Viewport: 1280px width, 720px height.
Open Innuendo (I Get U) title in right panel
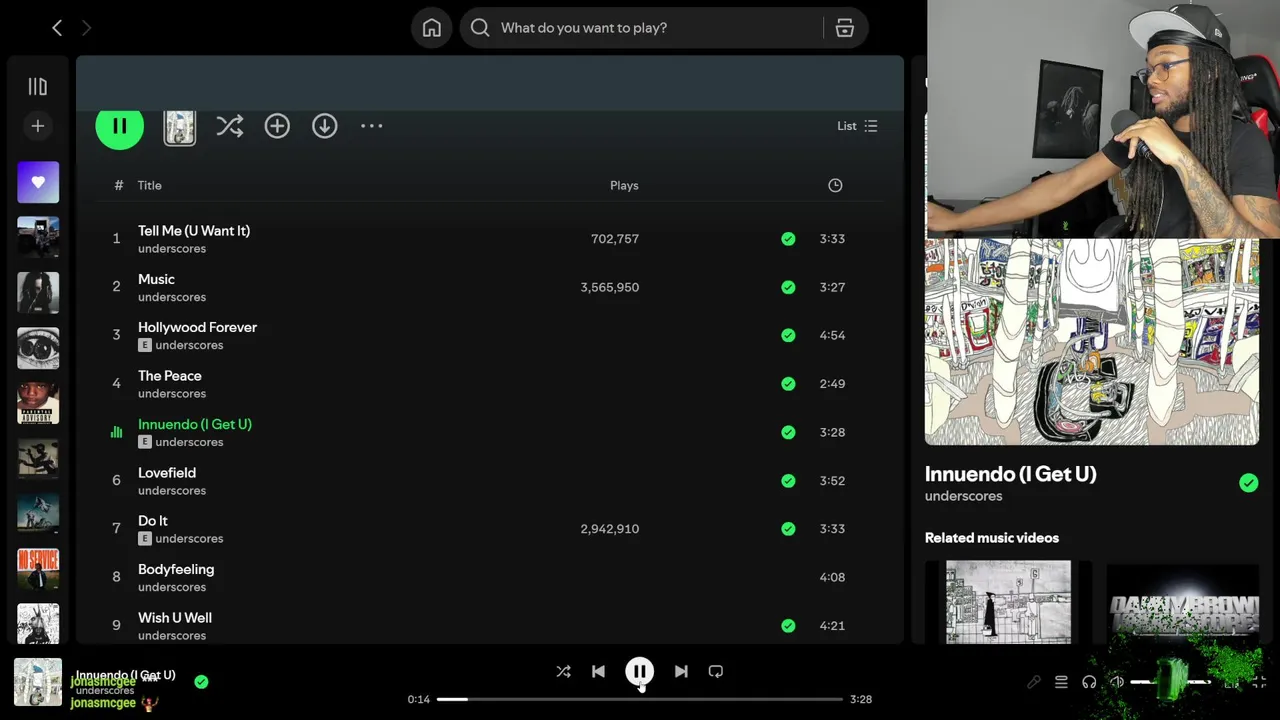1010,474
